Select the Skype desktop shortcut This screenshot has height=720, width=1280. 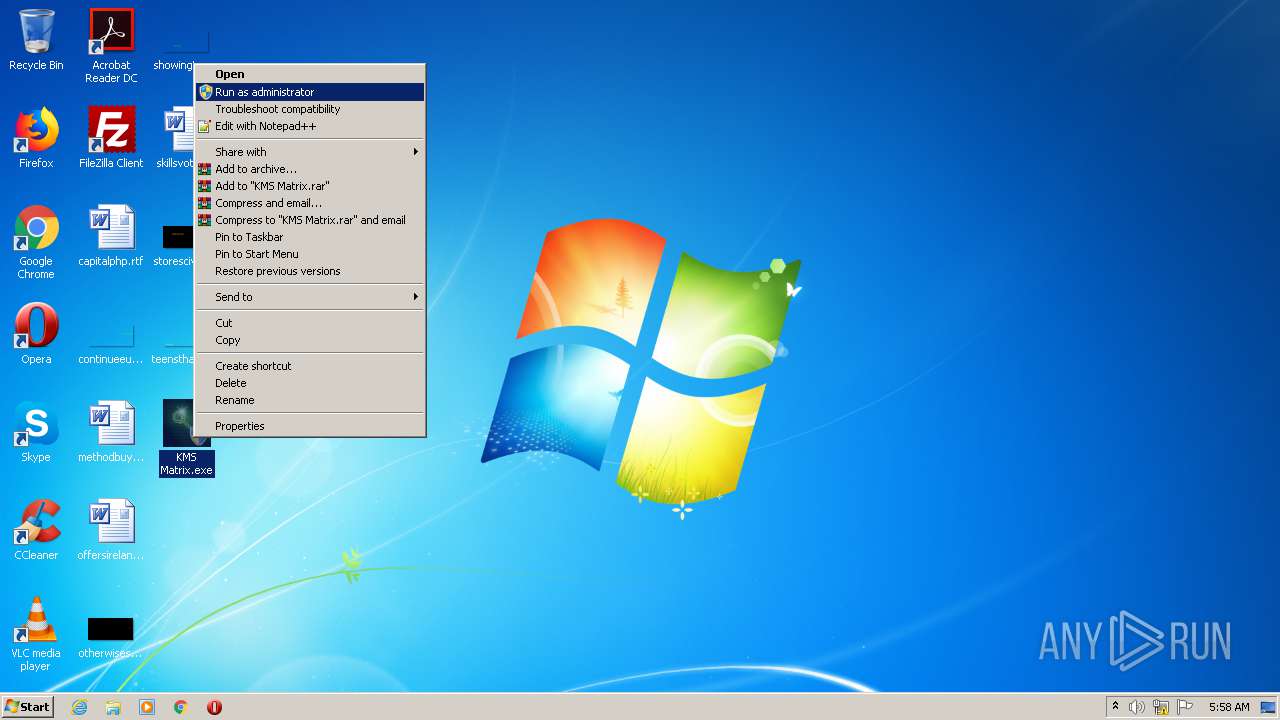(36, 432)
